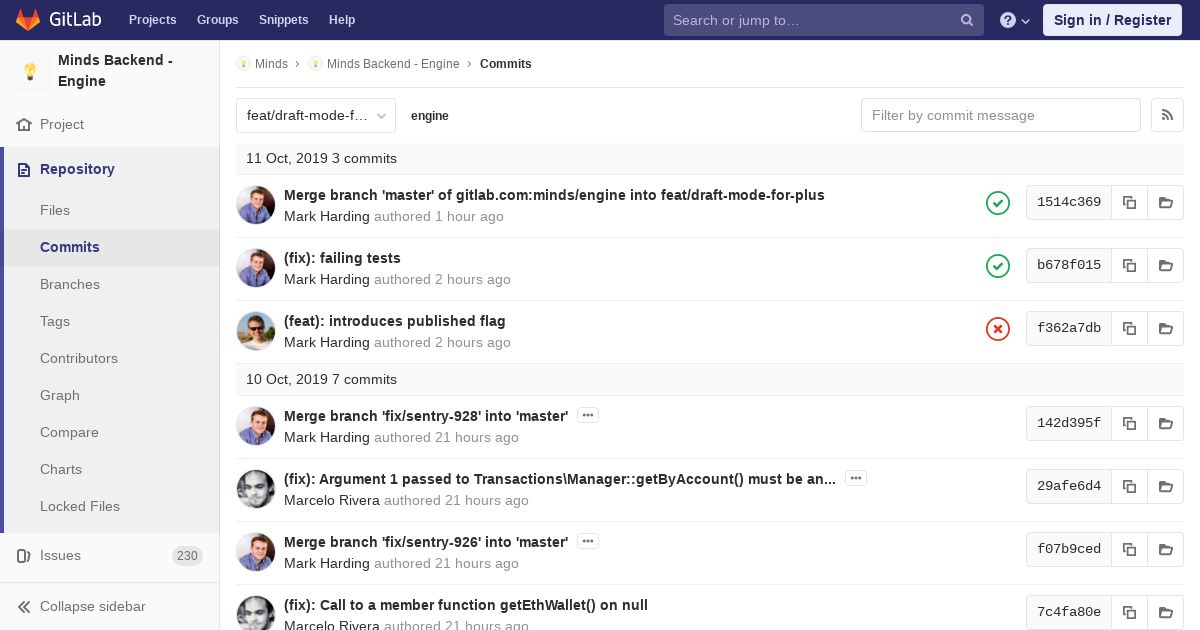Open the help question-mark dropdown

pos(1015,20)
